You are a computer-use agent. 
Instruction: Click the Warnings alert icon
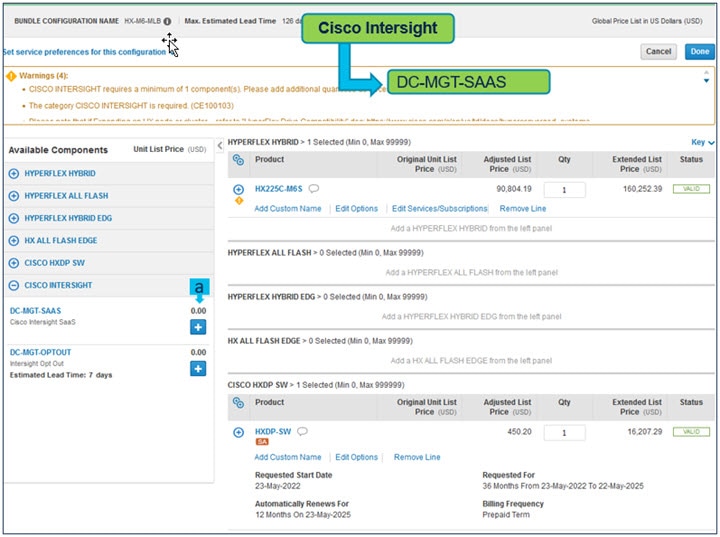tap(11, 76)
